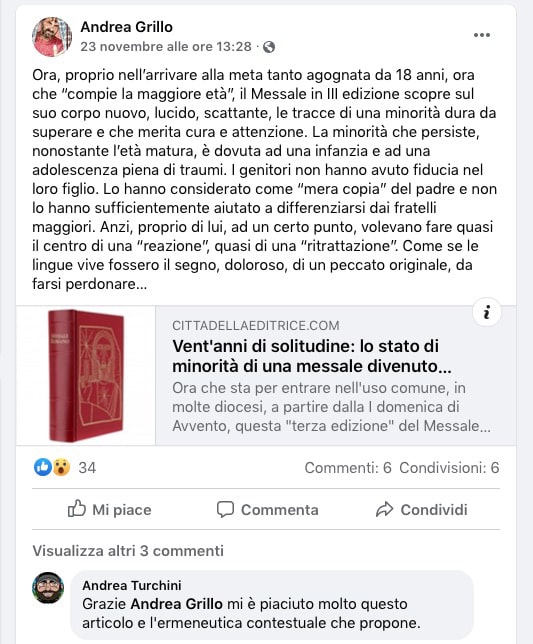Click the Condividi share arrow button
Image resolution: width=533 pixels, height=644 pixels.
421,509
